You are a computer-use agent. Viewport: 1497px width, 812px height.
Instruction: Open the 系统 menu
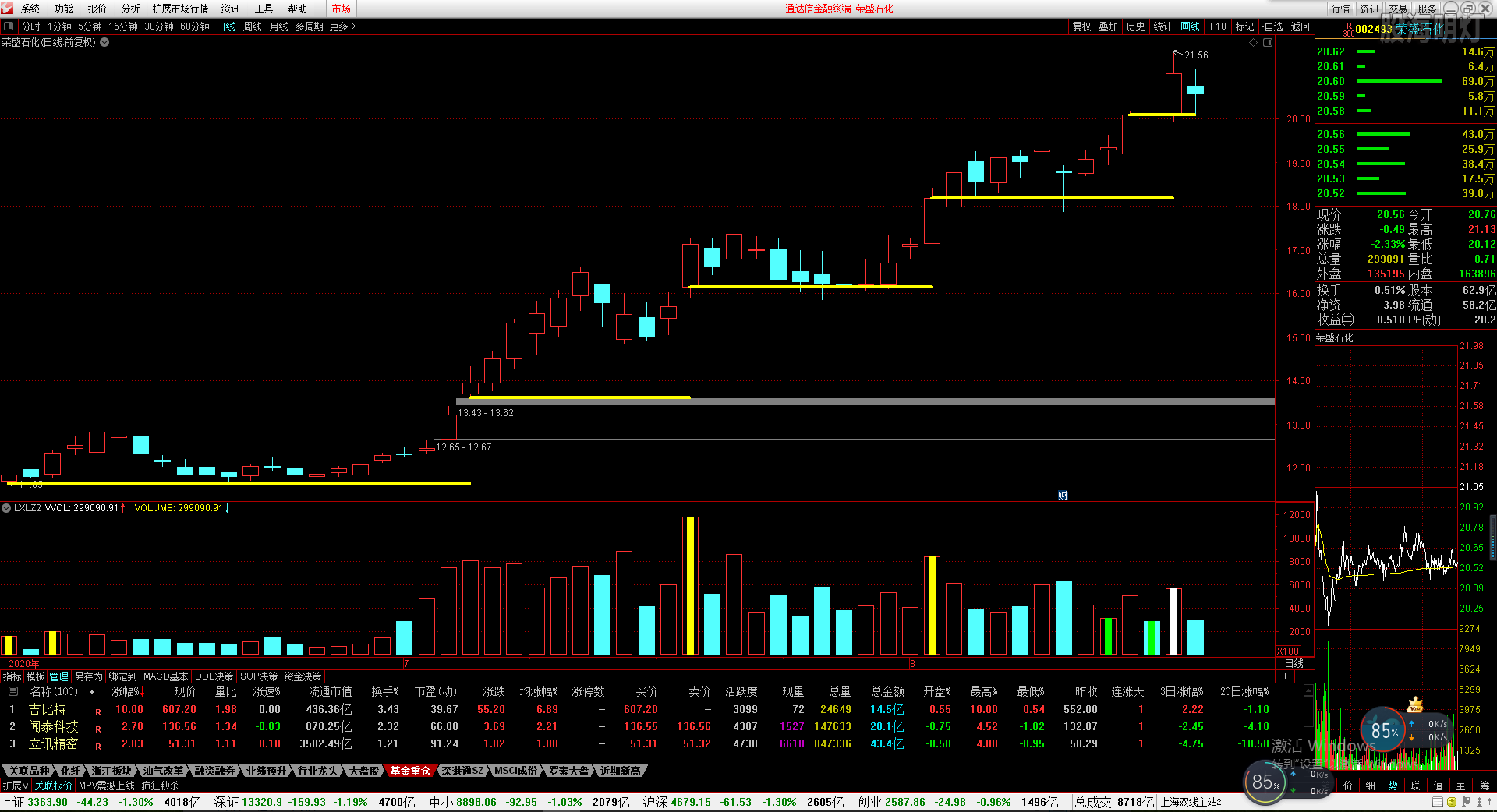pyautogui.click(x=30, y=9)
